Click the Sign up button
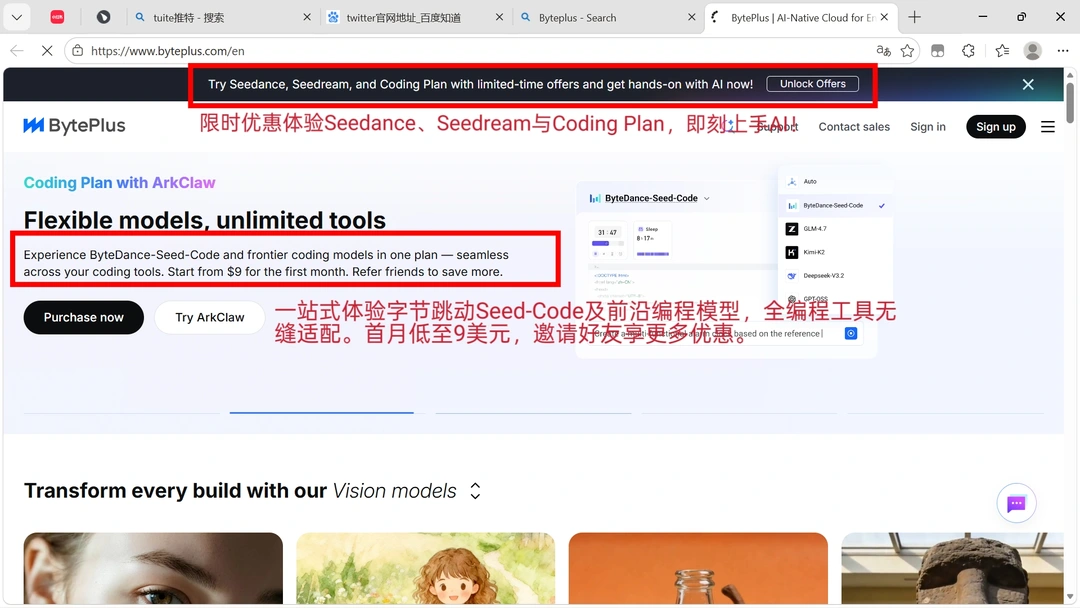Image resolution: width=1080 pixels, height=608 pixels. pyautogui.click(x=996, y=127)
